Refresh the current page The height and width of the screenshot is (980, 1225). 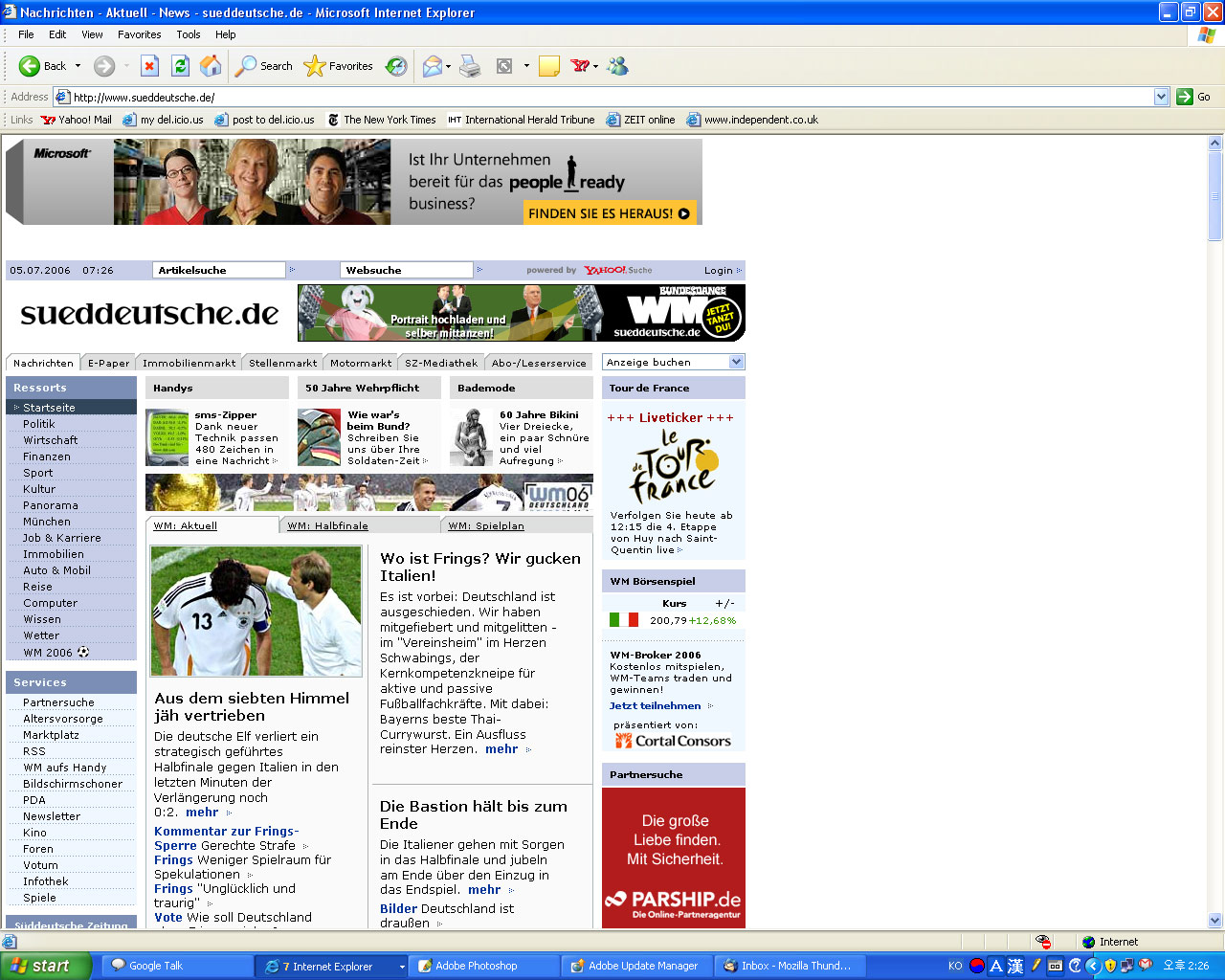(181, 66)
